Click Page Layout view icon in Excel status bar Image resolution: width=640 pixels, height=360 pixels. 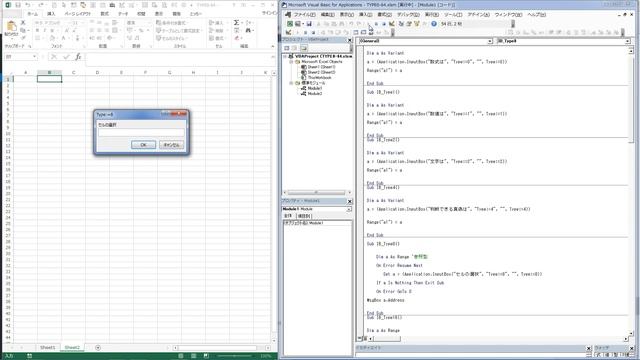193,356
